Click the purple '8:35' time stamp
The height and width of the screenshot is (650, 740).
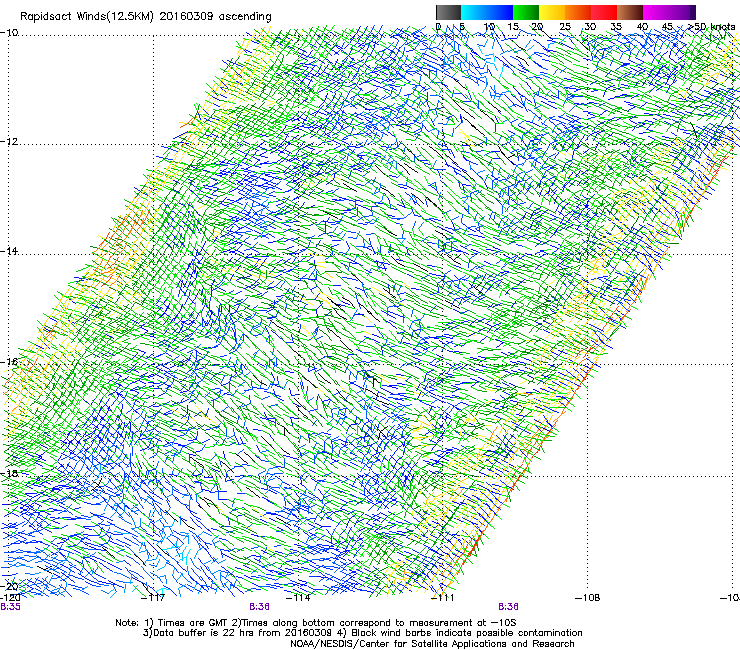10,607
